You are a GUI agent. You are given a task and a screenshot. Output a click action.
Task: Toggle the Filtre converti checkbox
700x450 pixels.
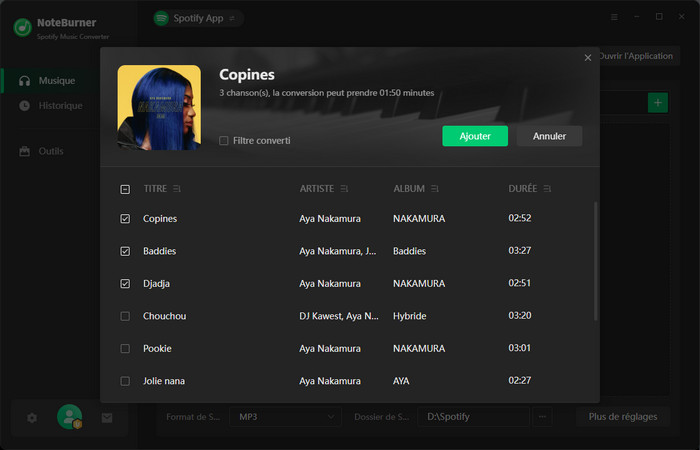[x=224, y=141]
